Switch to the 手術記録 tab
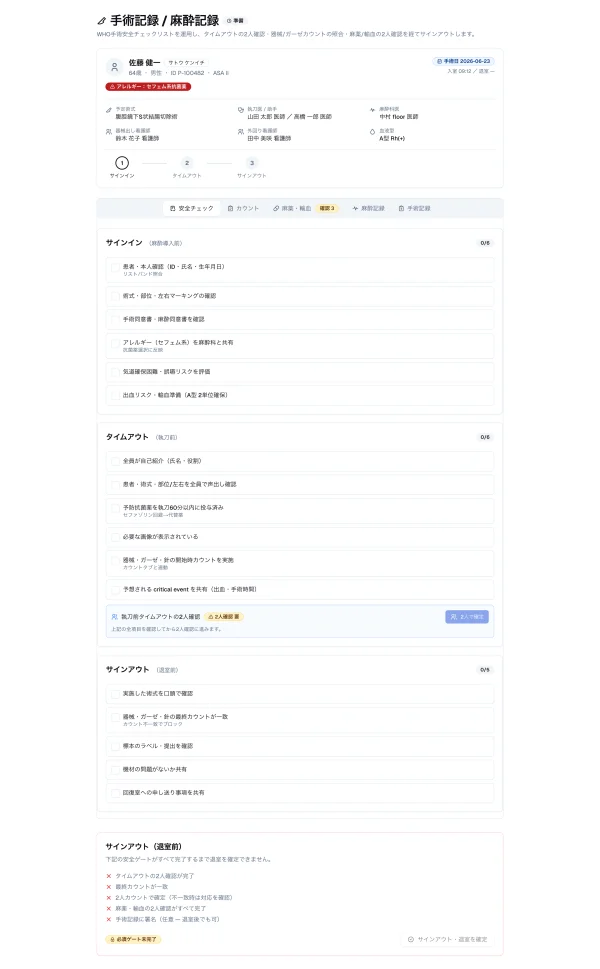 (x=414, y=209)
